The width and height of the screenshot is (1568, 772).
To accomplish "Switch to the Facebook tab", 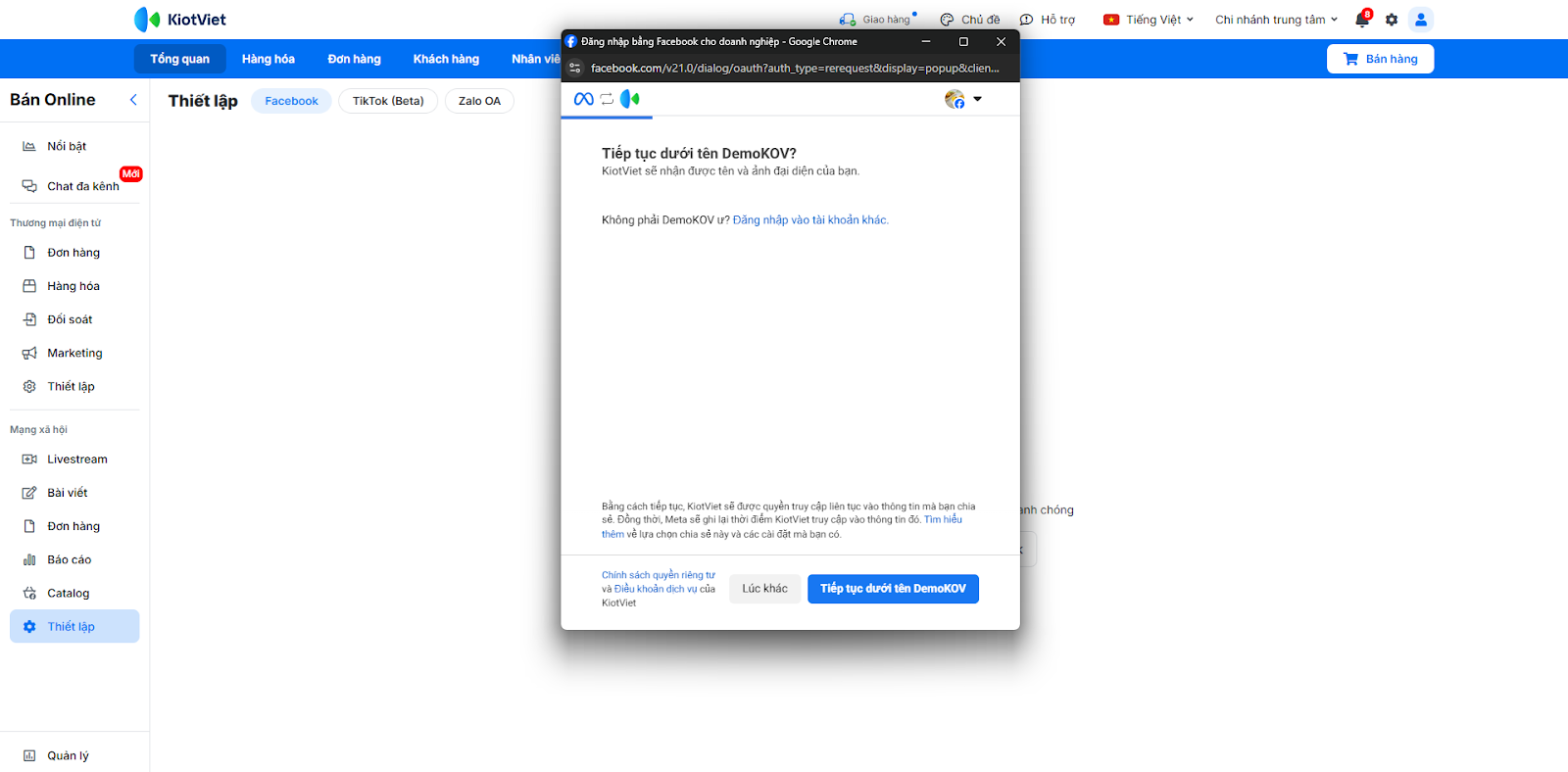I will [291, 101].
